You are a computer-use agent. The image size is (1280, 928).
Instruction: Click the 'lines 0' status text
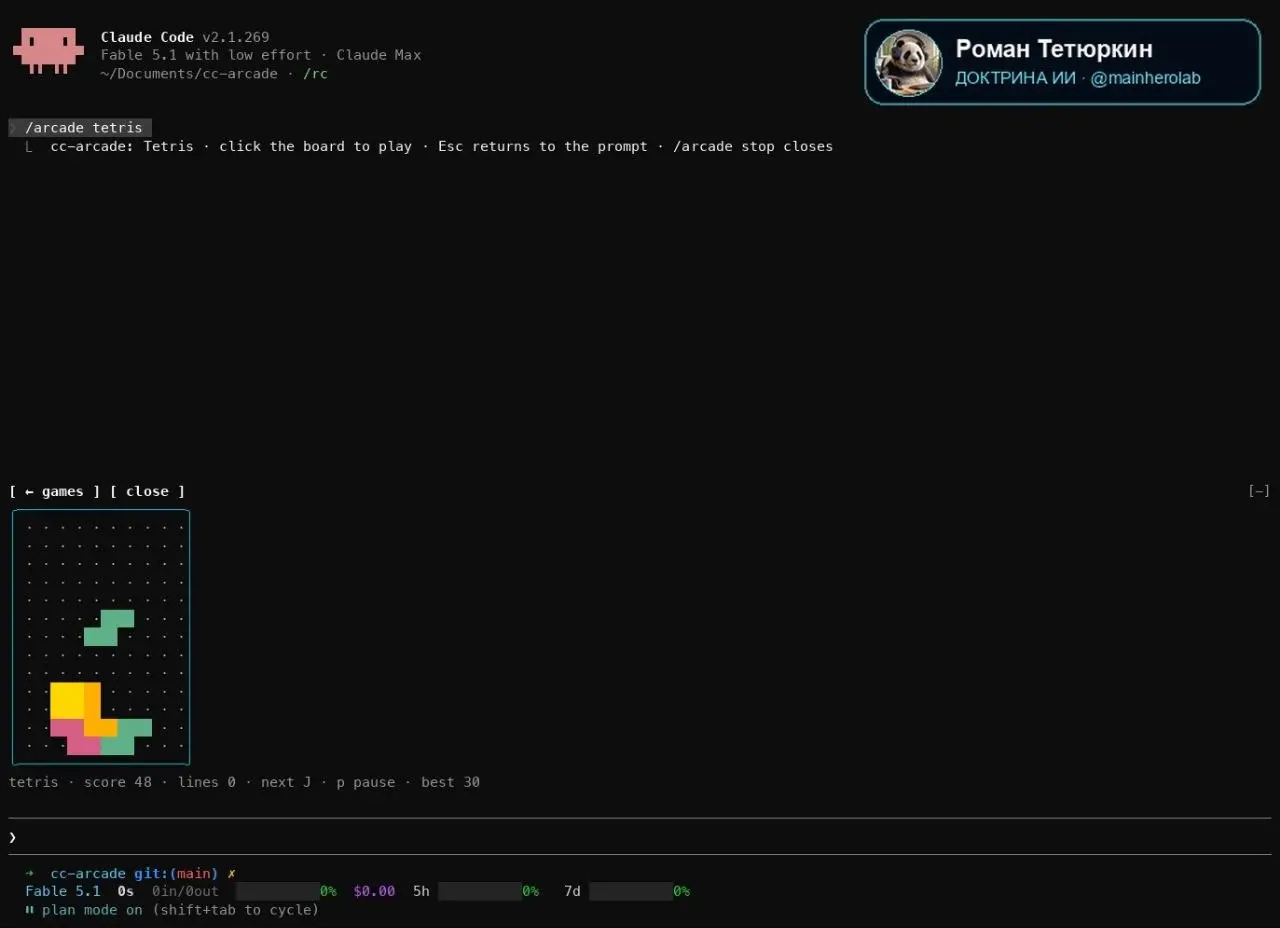point(207,782)
